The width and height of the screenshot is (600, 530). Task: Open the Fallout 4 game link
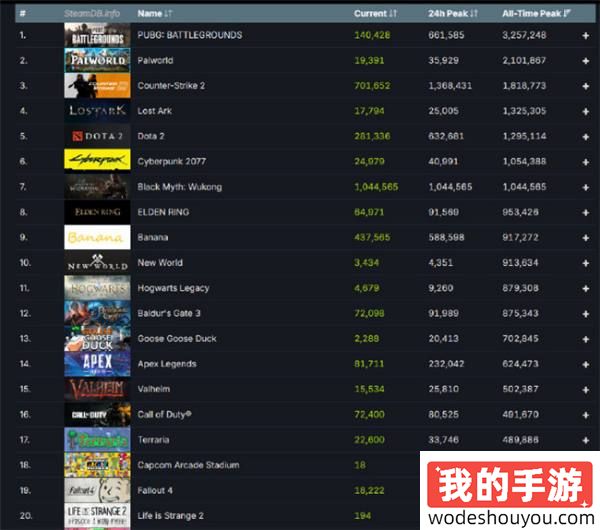click(155, 490)
